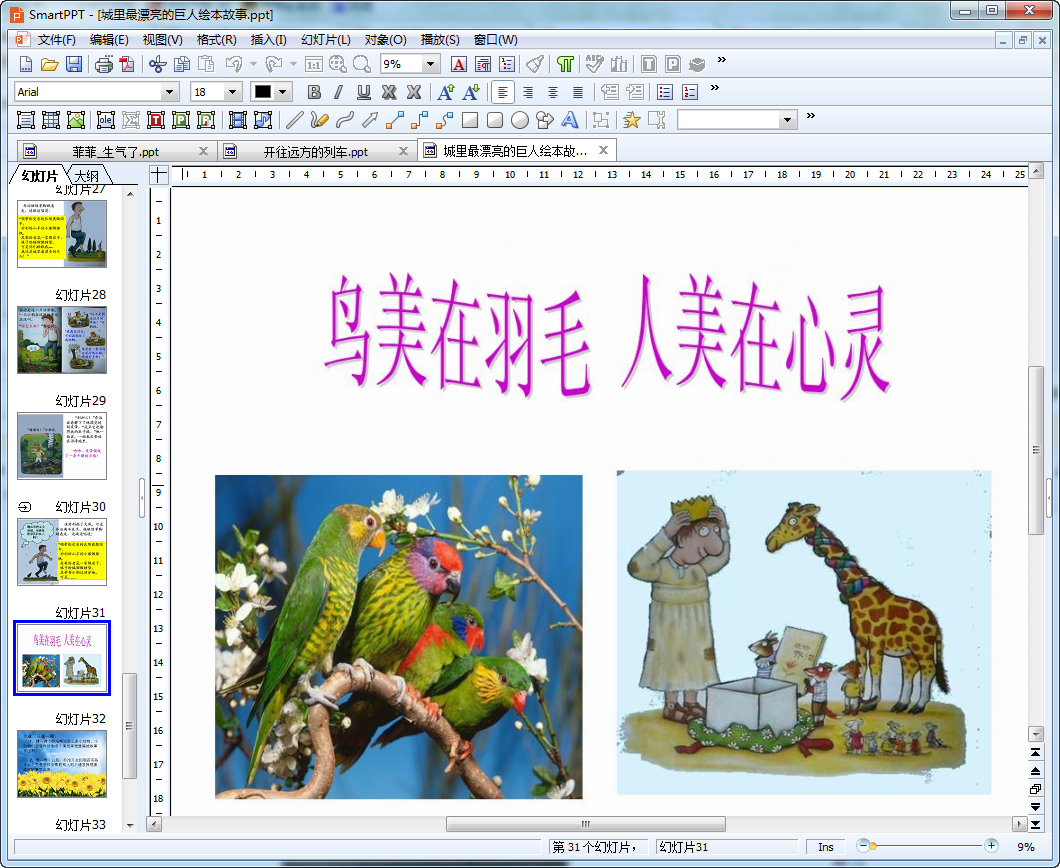Set zoom to actual size 1:1

pyautogui.click(x=314, y=64)
